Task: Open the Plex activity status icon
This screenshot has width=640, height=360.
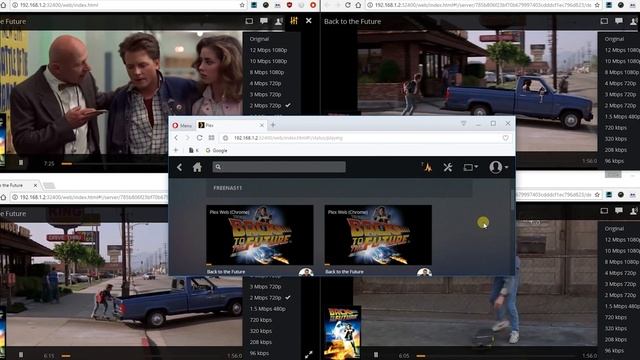Action: tap(427, 167)
